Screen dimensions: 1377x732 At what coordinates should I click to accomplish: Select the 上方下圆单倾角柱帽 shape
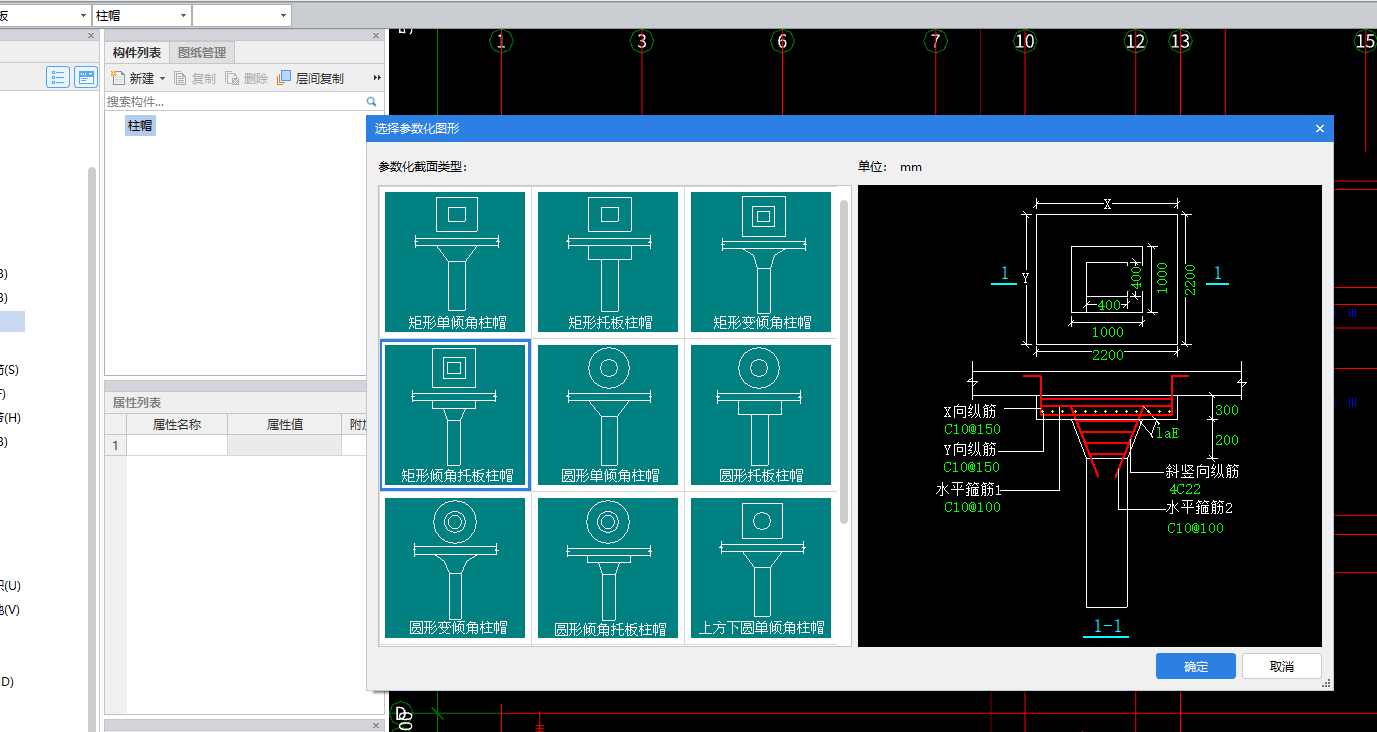coord(761,568)
